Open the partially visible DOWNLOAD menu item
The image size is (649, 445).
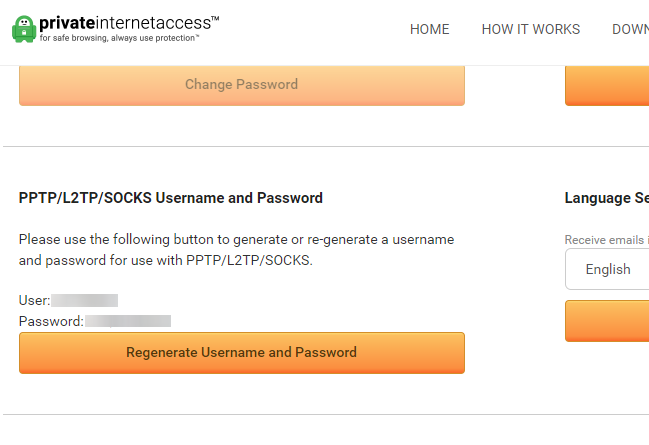pyautogui.click(x=630, y=29)
